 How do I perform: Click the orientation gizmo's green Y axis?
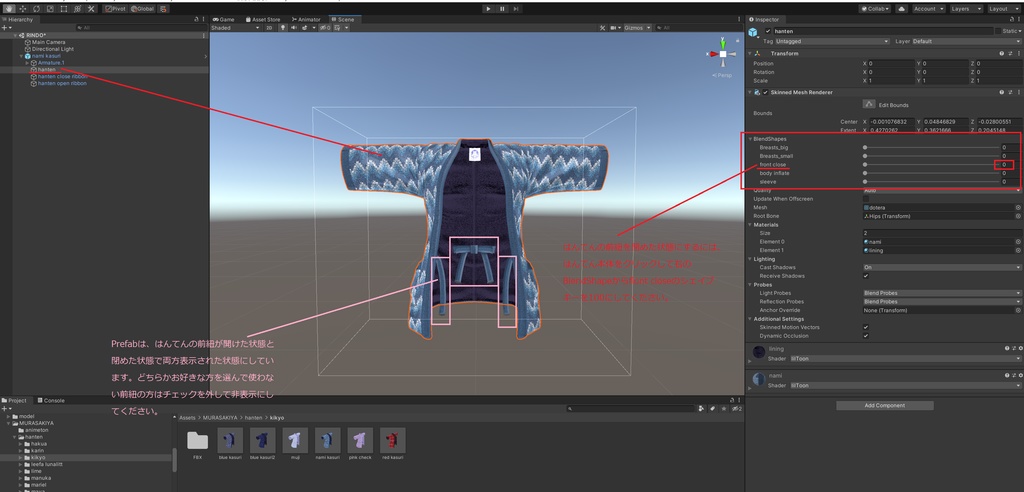(723, 42)
